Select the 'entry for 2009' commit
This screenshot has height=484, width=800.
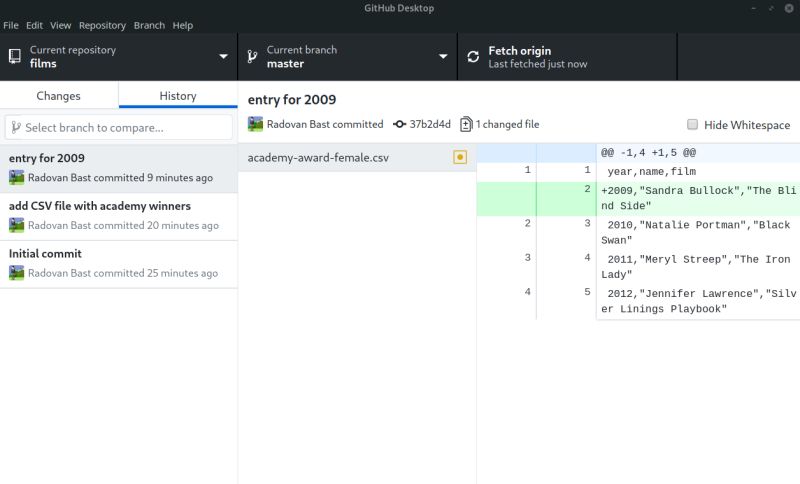118,168
